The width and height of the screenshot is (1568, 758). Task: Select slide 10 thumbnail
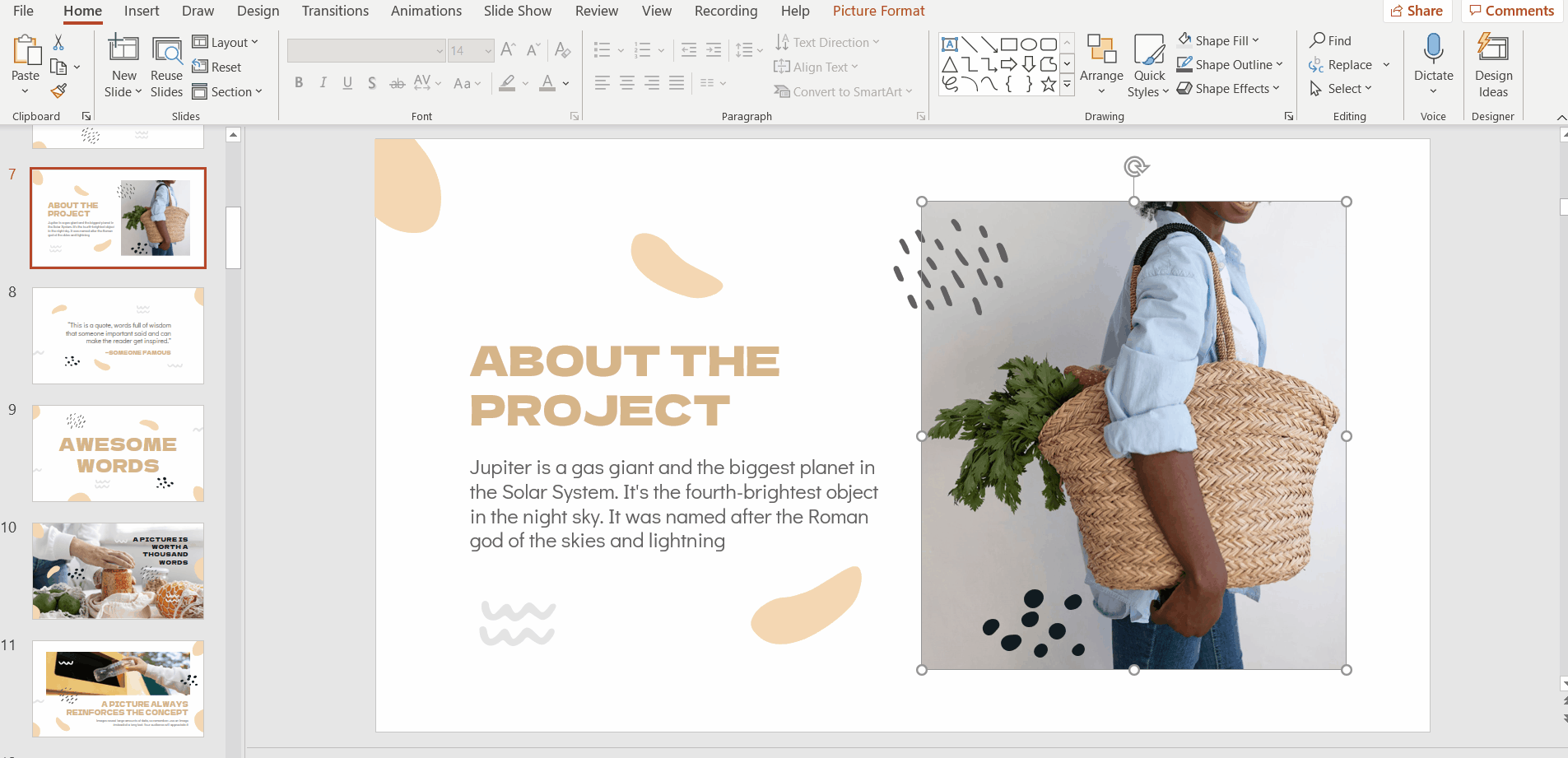coord(118,570)
